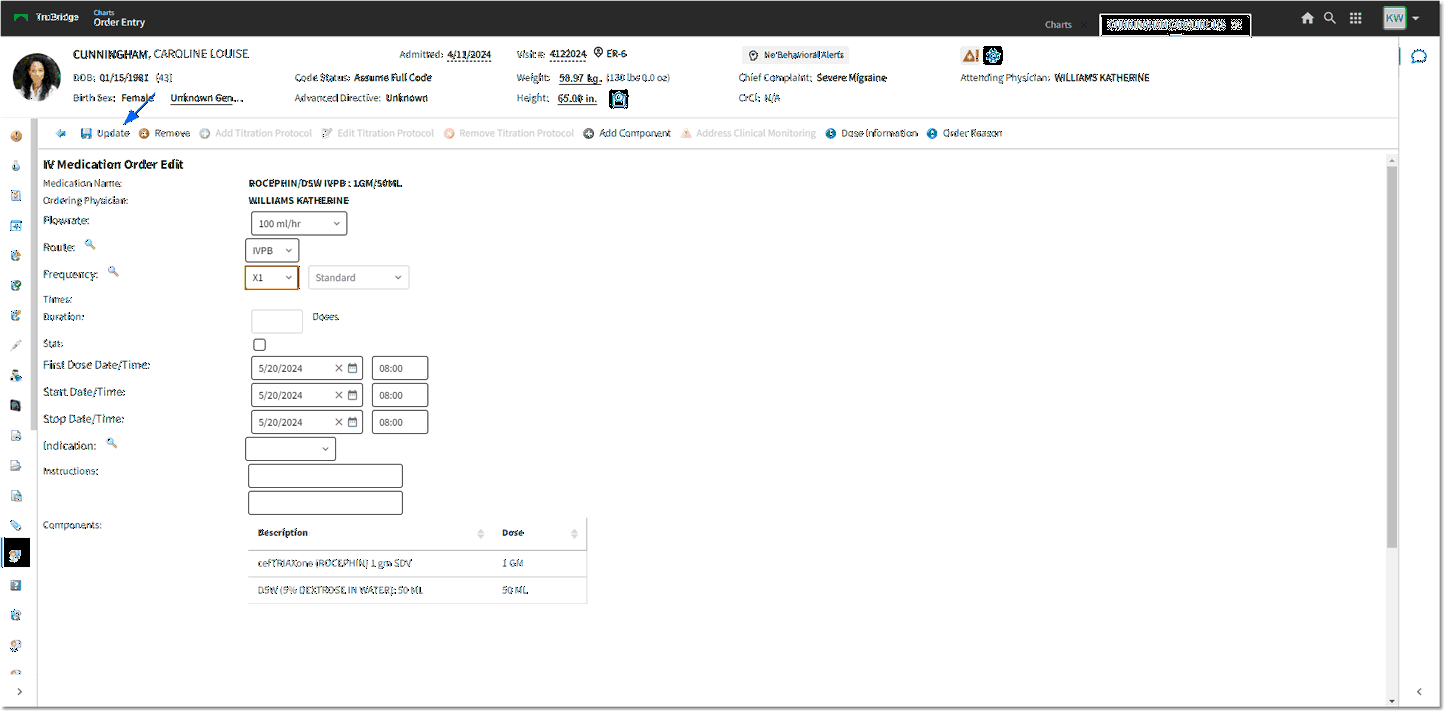
Task: Open the Standard frequency type dropdown
Action: pyautogui.click(x=358, y=277)
